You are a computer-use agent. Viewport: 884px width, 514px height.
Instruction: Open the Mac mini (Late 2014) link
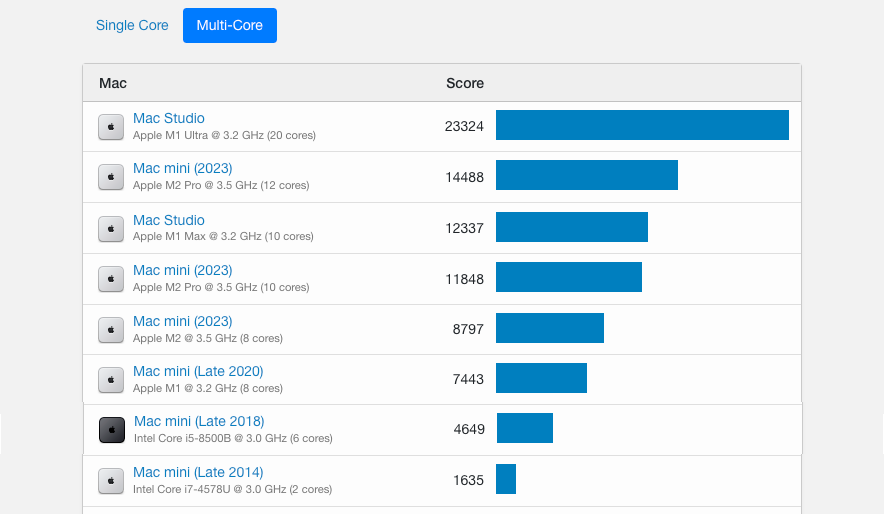coord(198,472)
